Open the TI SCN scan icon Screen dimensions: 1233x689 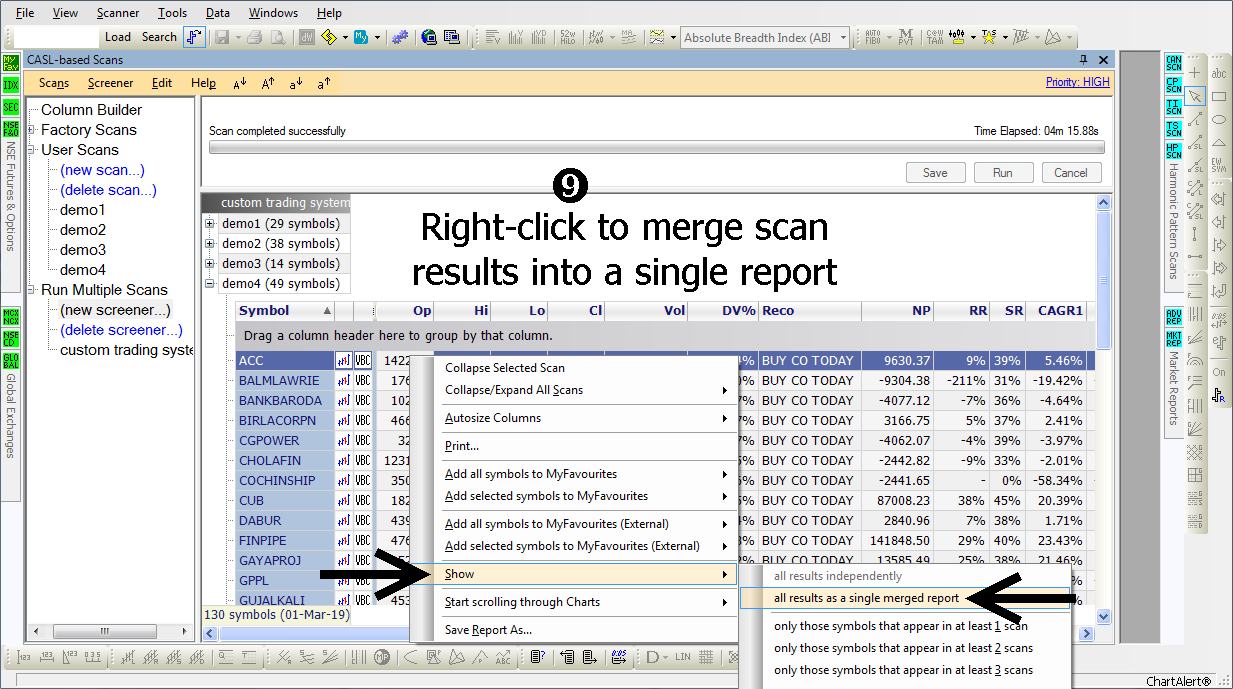coord(1174,107)
